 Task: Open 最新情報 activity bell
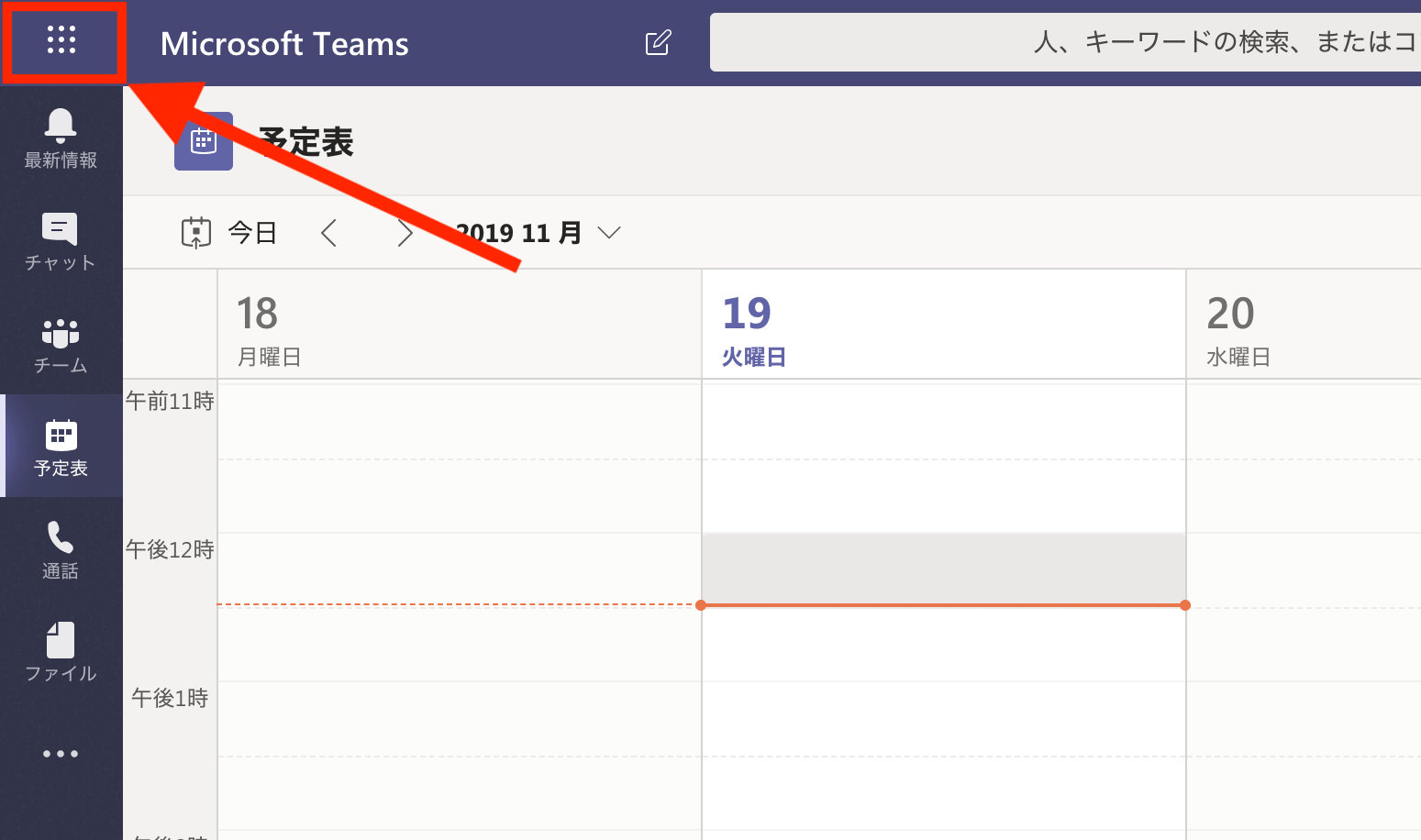[x=61, y=138]
